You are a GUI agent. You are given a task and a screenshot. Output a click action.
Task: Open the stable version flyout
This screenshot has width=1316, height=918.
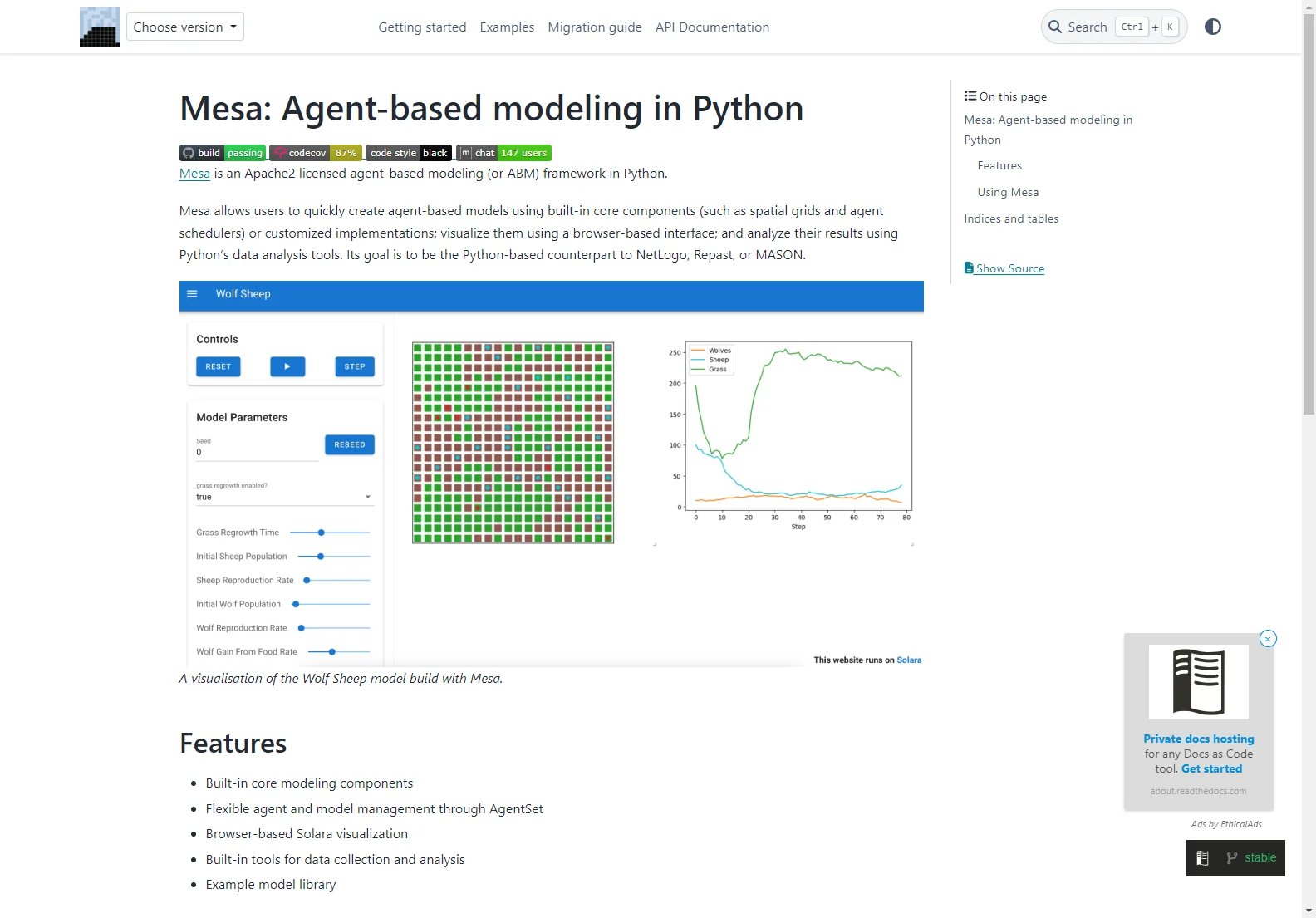coord(1251,858)
